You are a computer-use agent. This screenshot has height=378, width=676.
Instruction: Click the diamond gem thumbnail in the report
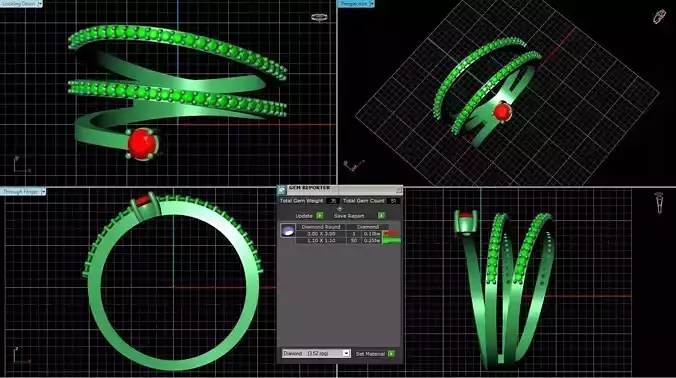288,231
